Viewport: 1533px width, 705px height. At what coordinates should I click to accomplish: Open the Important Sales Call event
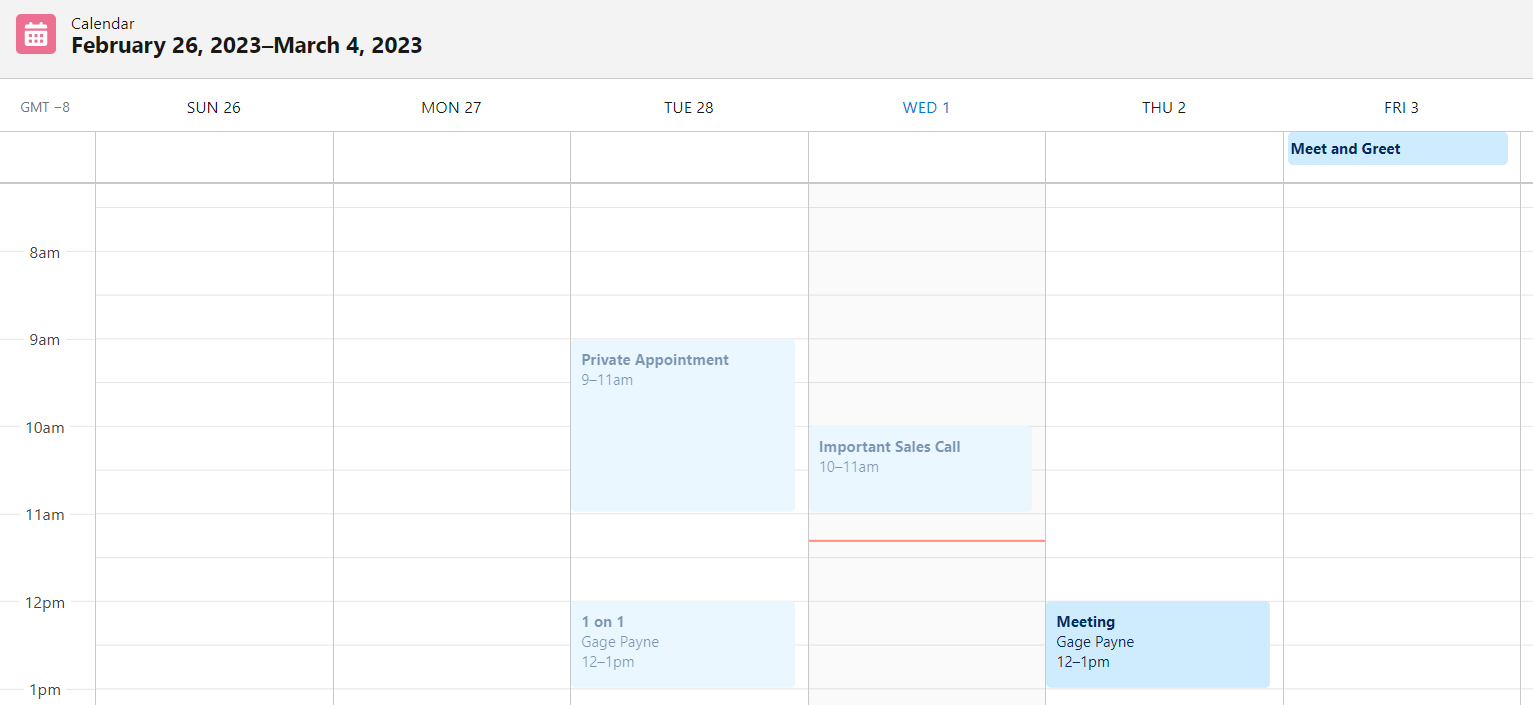pos(920,469)
